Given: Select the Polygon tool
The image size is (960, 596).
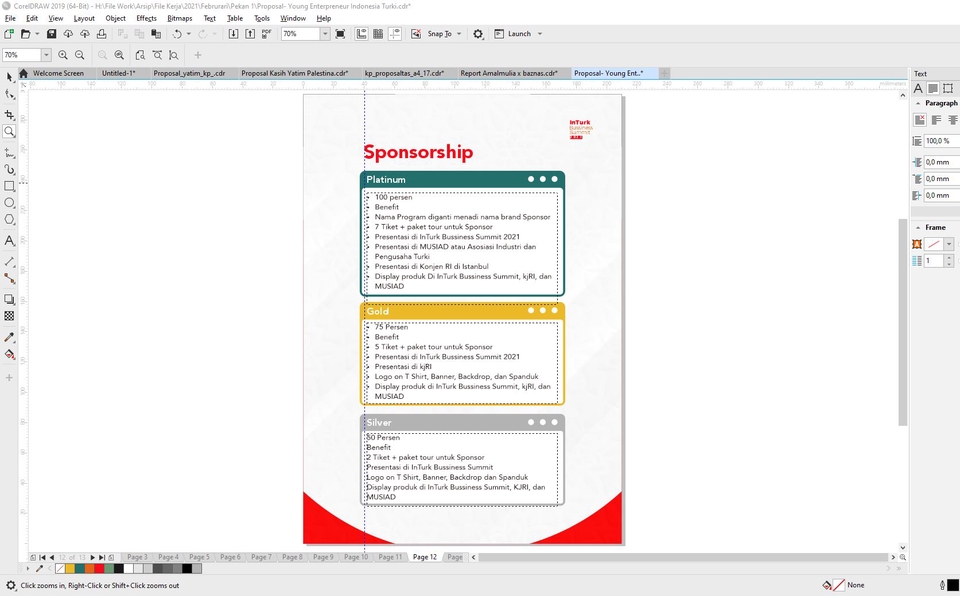Looking at the screenshot, I should tap(9, 219).
